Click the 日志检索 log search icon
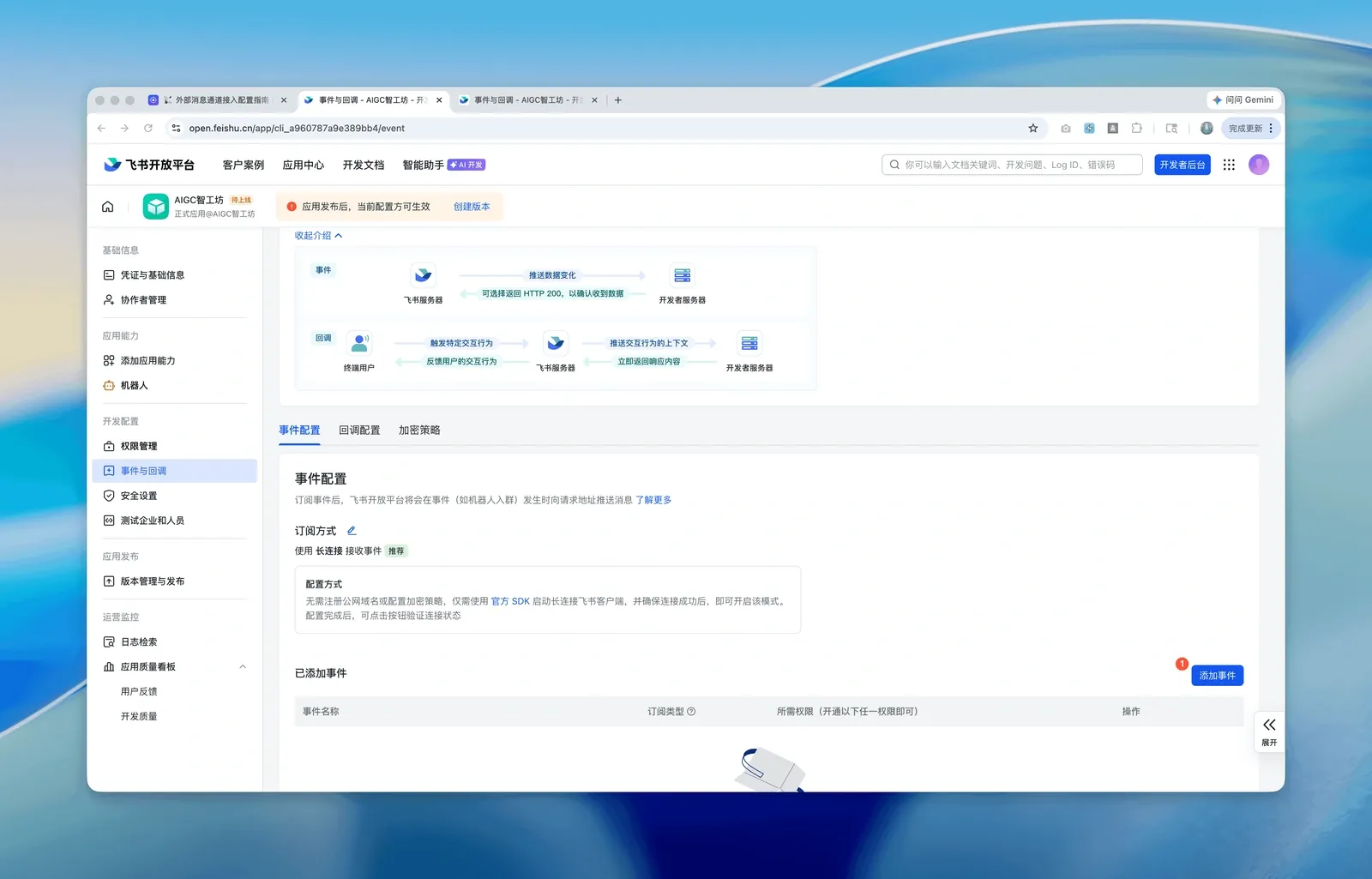This screenshot has height=879, width=1372. (109, 642)
